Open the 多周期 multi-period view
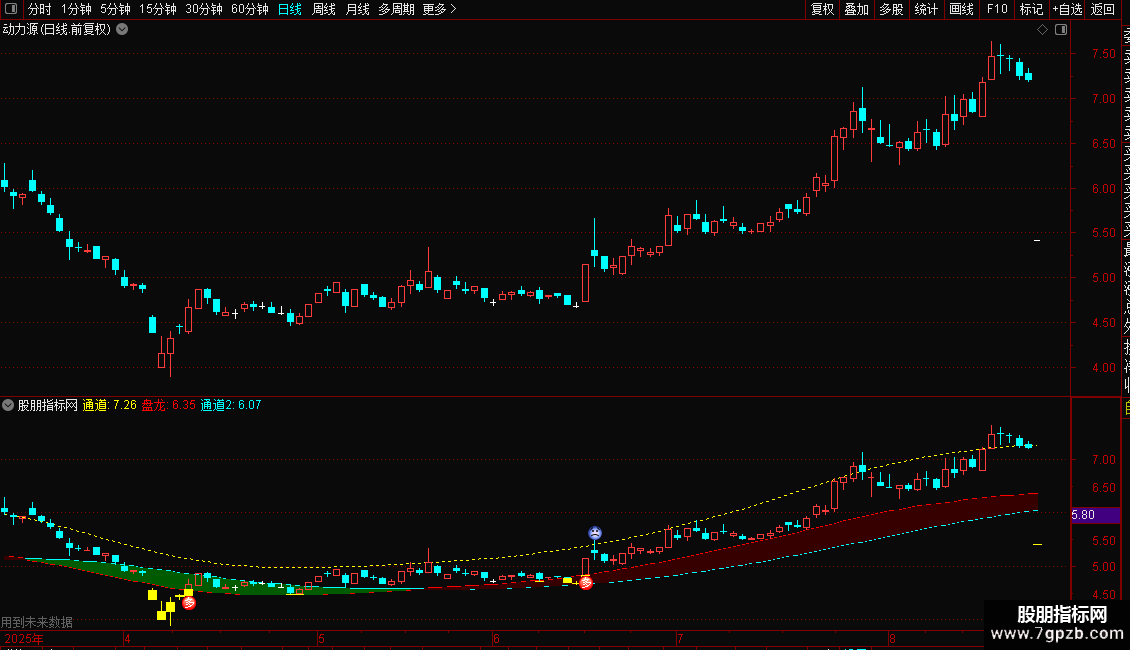Screen dimensions: 1130x650 pos(396,9)
